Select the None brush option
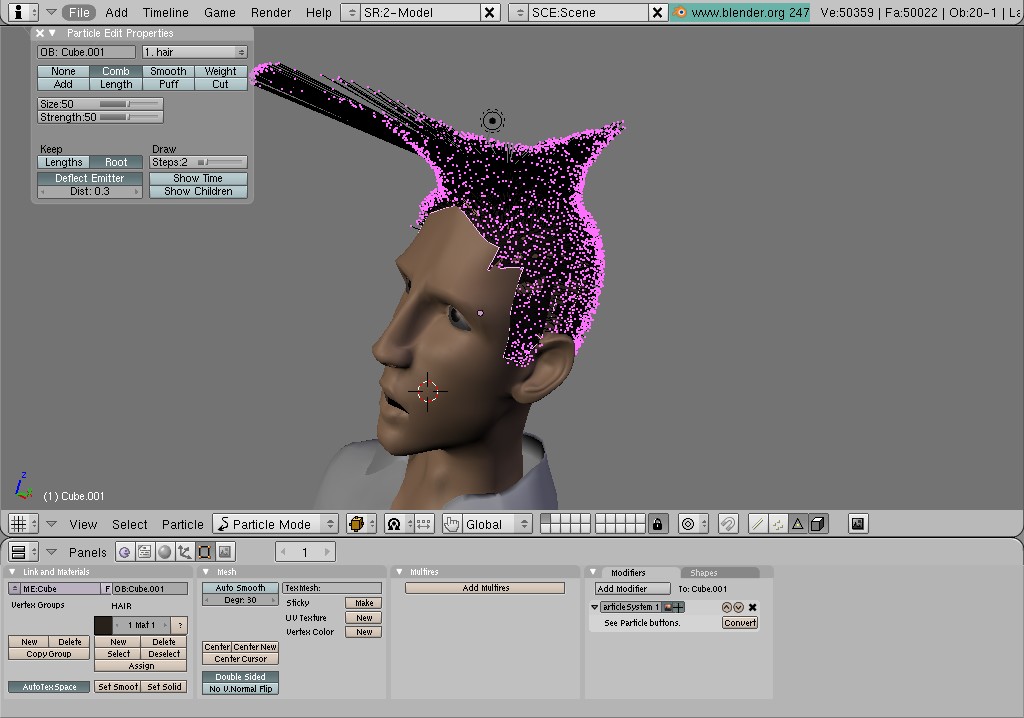1024x718 pixels. coord(63,71)
